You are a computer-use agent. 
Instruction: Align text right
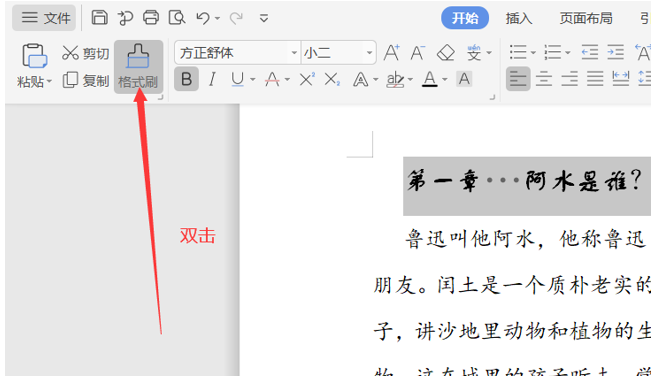point(569,79)
